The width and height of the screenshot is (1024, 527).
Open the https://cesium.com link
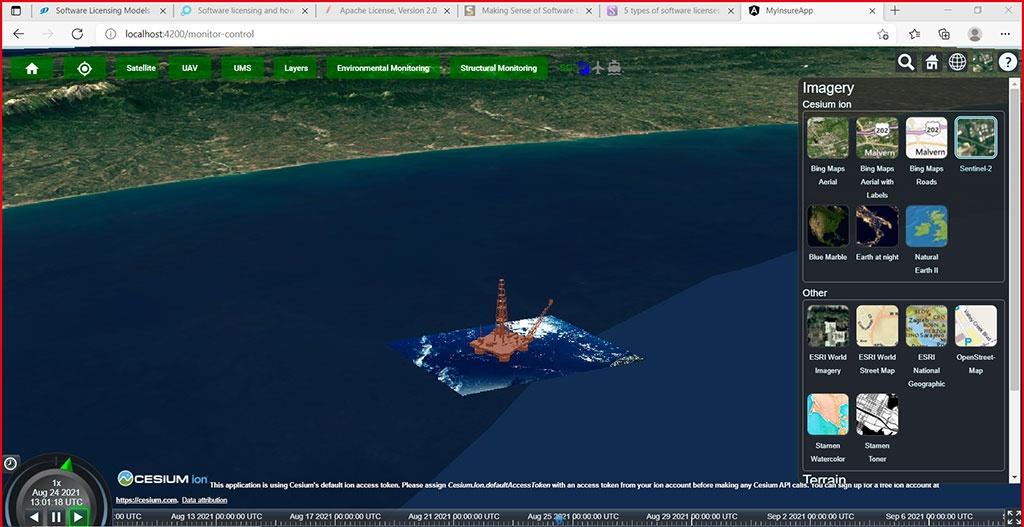click(x=146, y=500)
